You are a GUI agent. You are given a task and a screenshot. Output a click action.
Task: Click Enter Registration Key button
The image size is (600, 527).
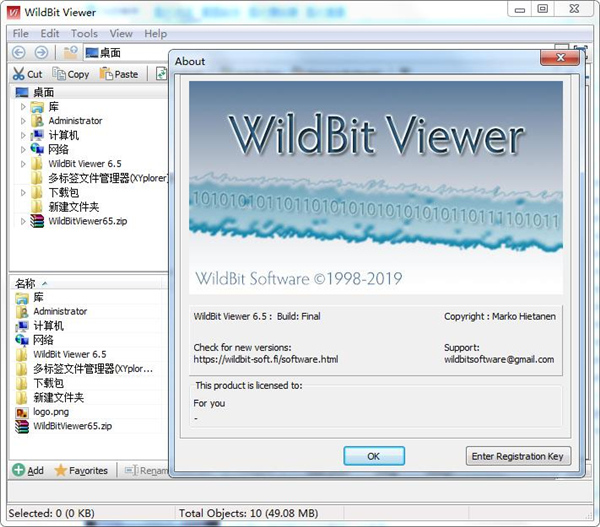[518, 456]
